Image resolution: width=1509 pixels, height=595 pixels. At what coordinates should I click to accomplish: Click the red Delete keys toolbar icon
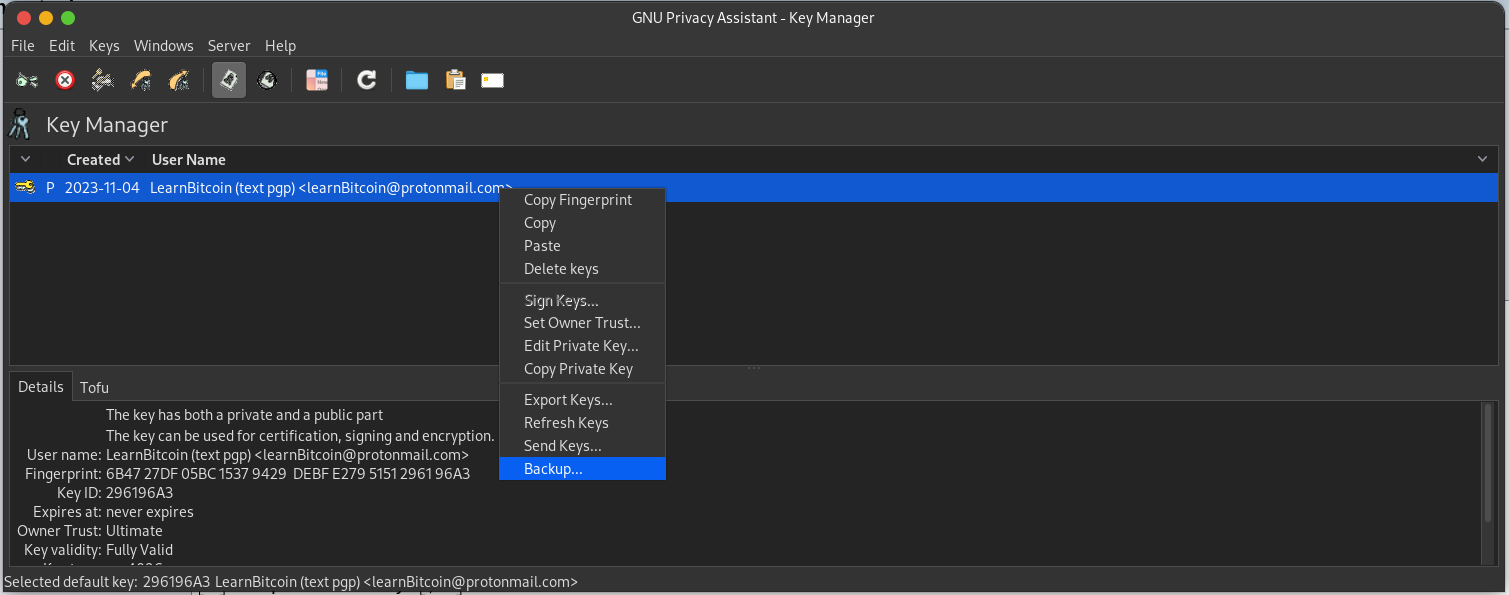65,80
